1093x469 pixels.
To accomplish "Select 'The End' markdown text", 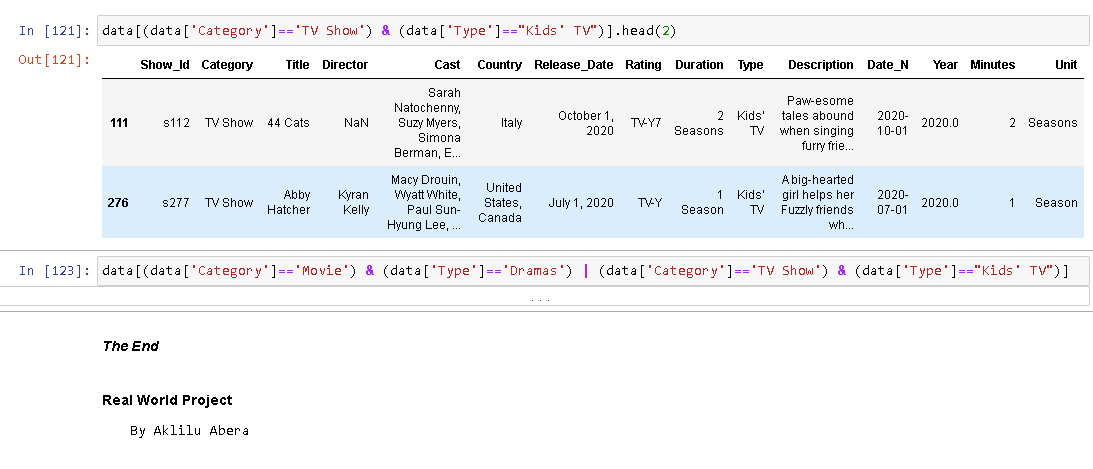I will (x=130, y=347).
